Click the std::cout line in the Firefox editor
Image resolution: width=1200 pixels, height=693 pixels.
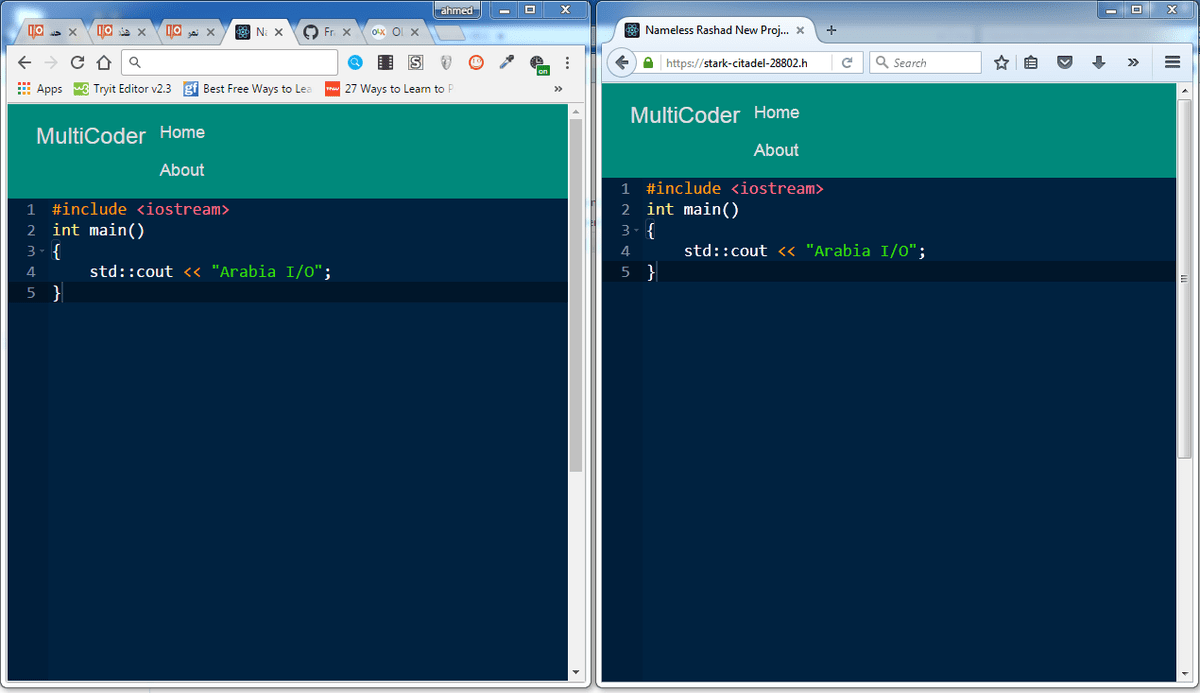[805, 251]
